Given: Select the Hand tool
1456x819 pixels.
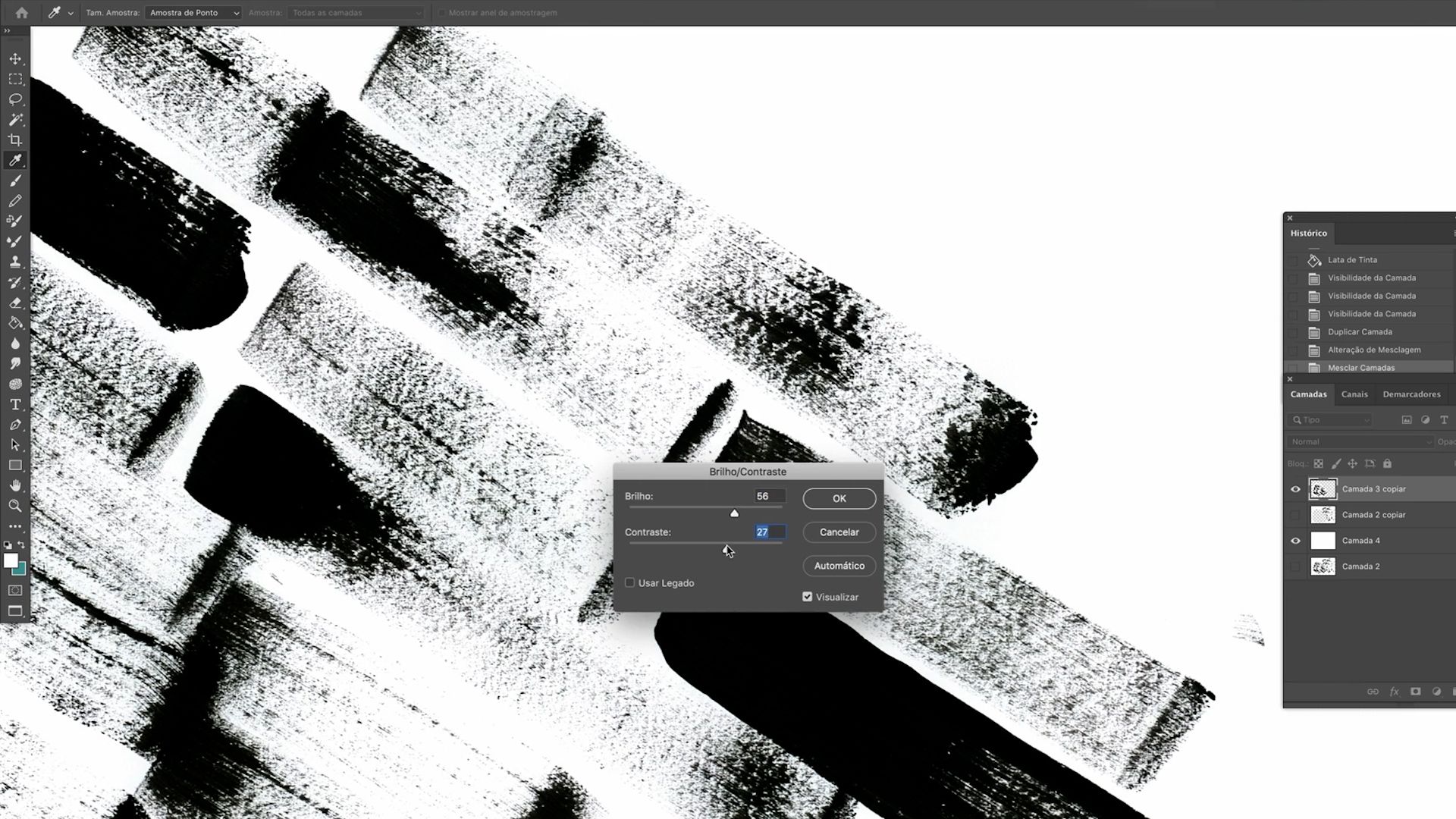Looking at the screenshot, I should (x=15, y=485).
